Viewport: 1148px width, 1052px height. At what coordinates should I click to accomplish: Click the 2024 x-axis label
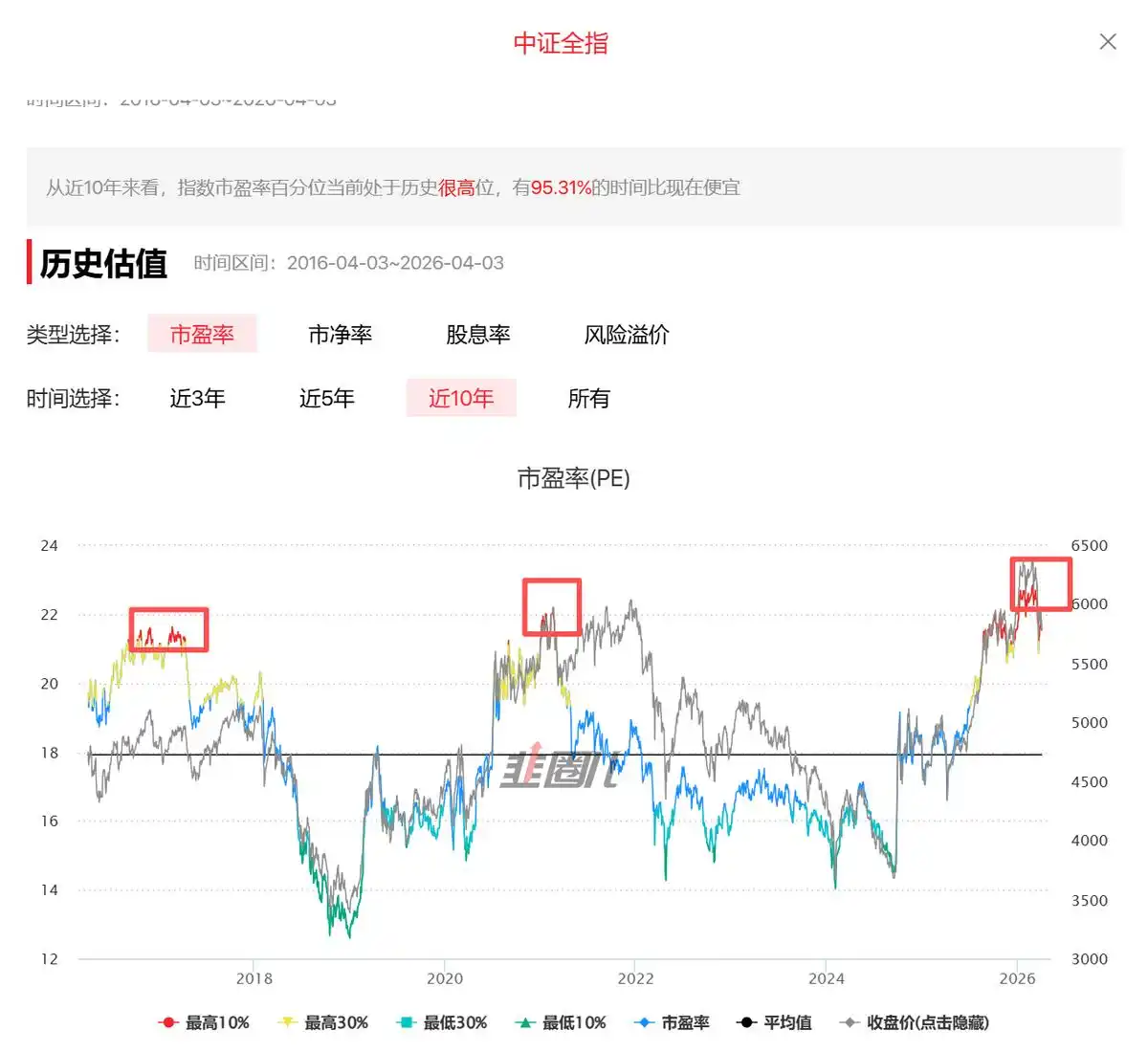point(827,978)
